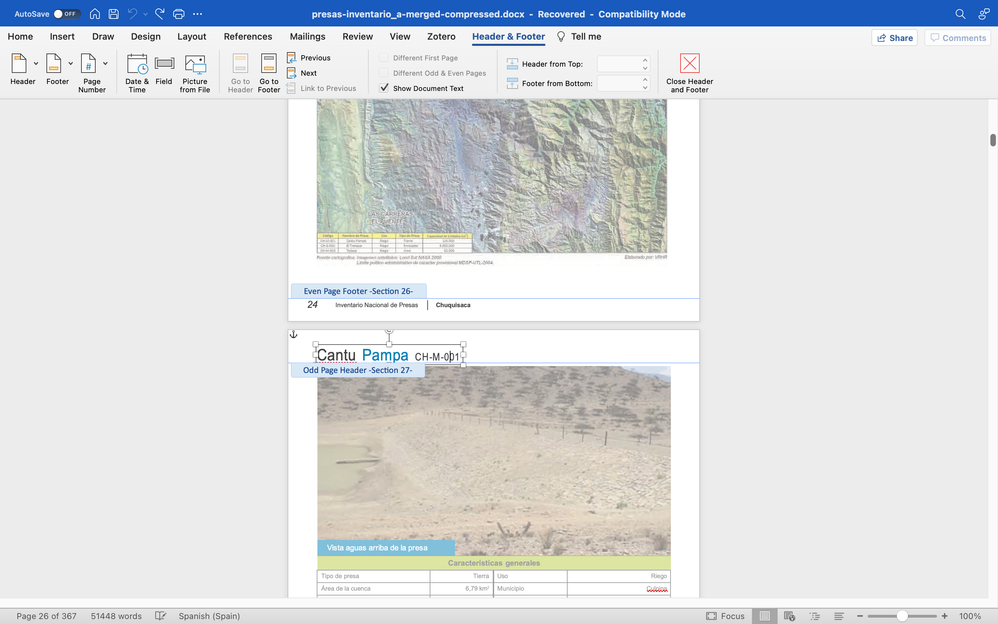Image resolution: width=998 pixels, height=624 pixels.
Task: Jump to footer with Go to Footer
Action: click(x=269, y=66)
